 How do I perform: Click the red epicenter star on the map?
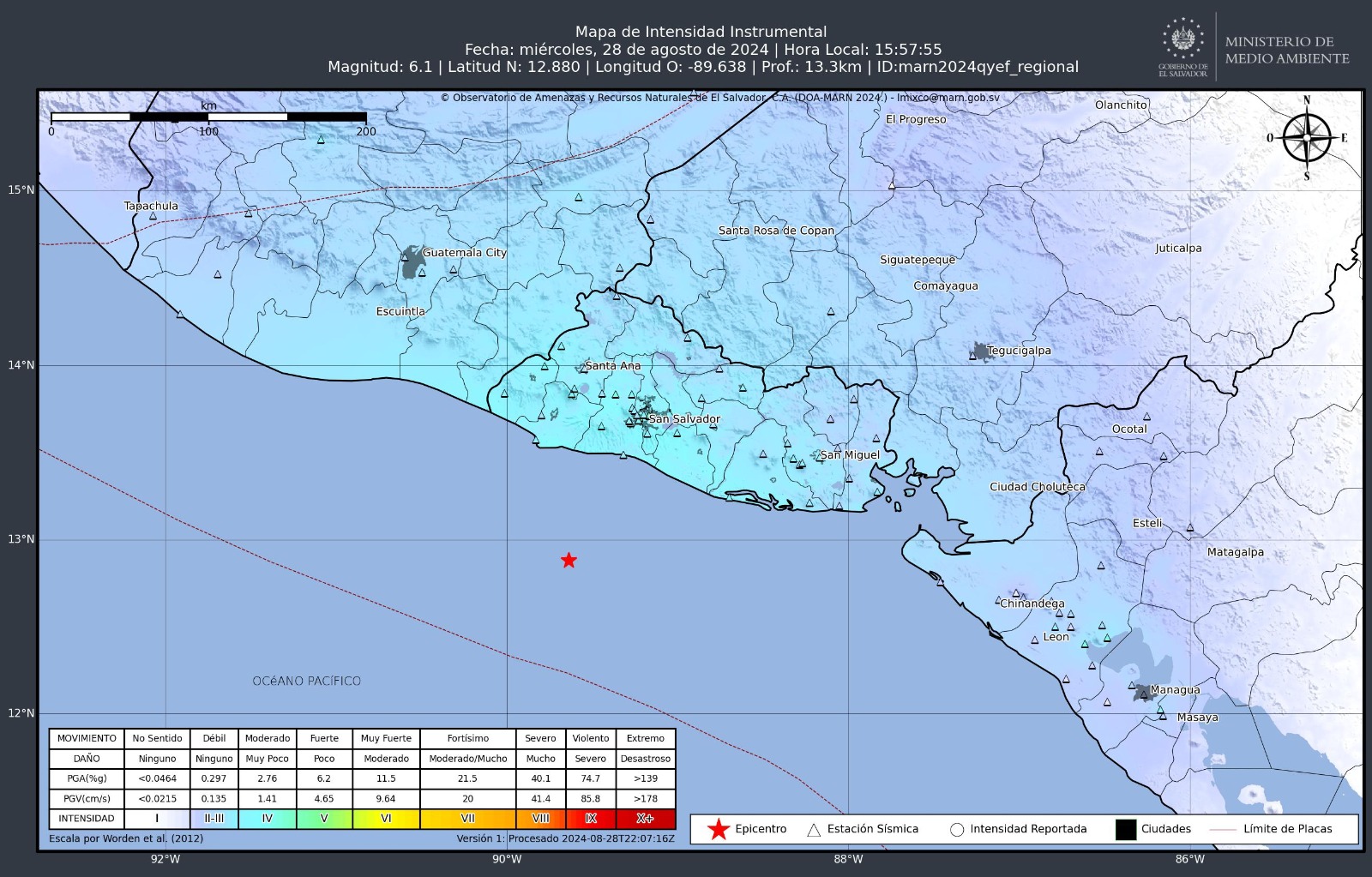coord(569,561)
